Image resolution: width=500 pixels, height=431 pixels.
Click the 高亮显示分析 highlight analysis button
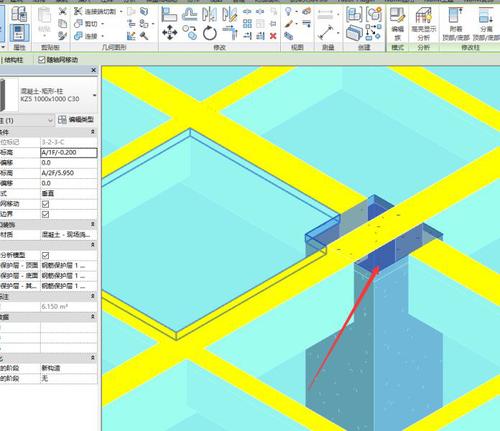(423, 24)
